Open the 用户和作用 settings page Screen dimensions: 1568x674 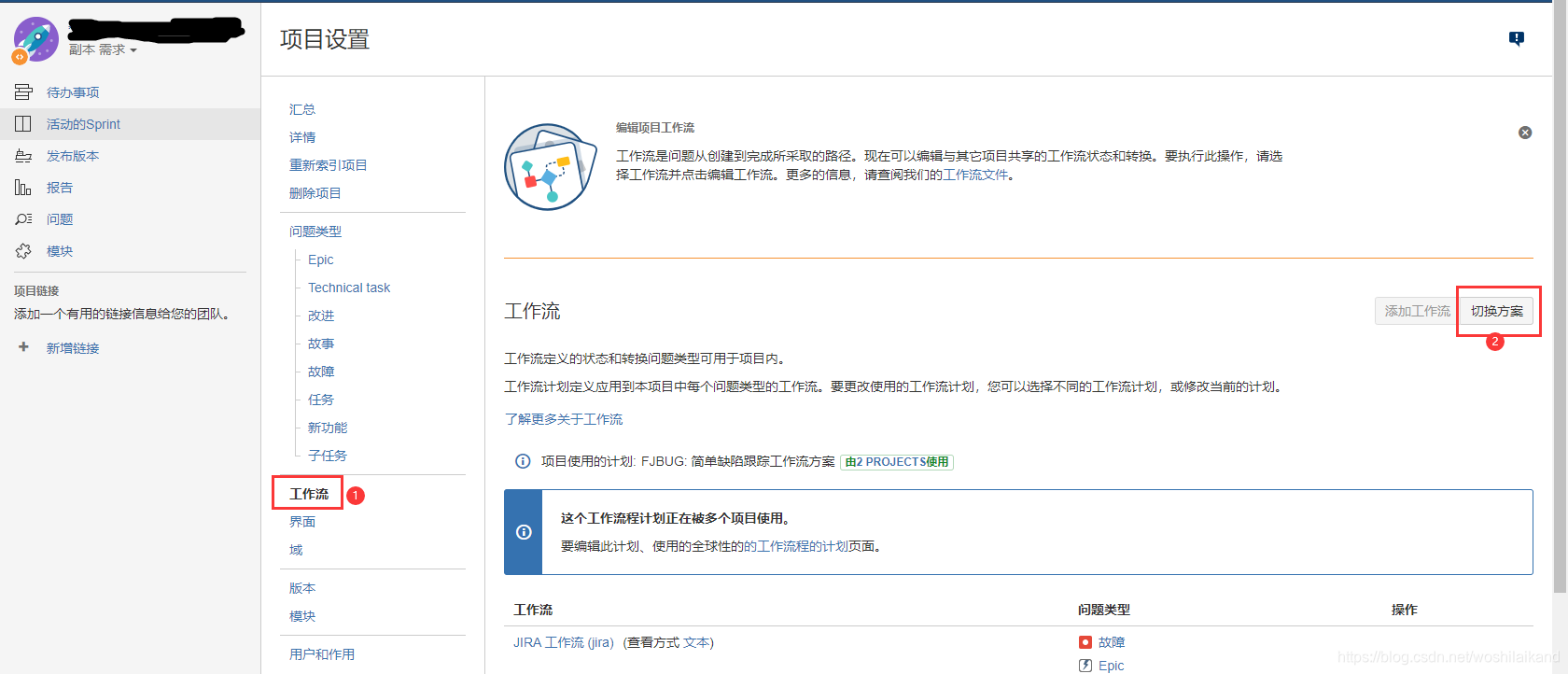(322, 654)
